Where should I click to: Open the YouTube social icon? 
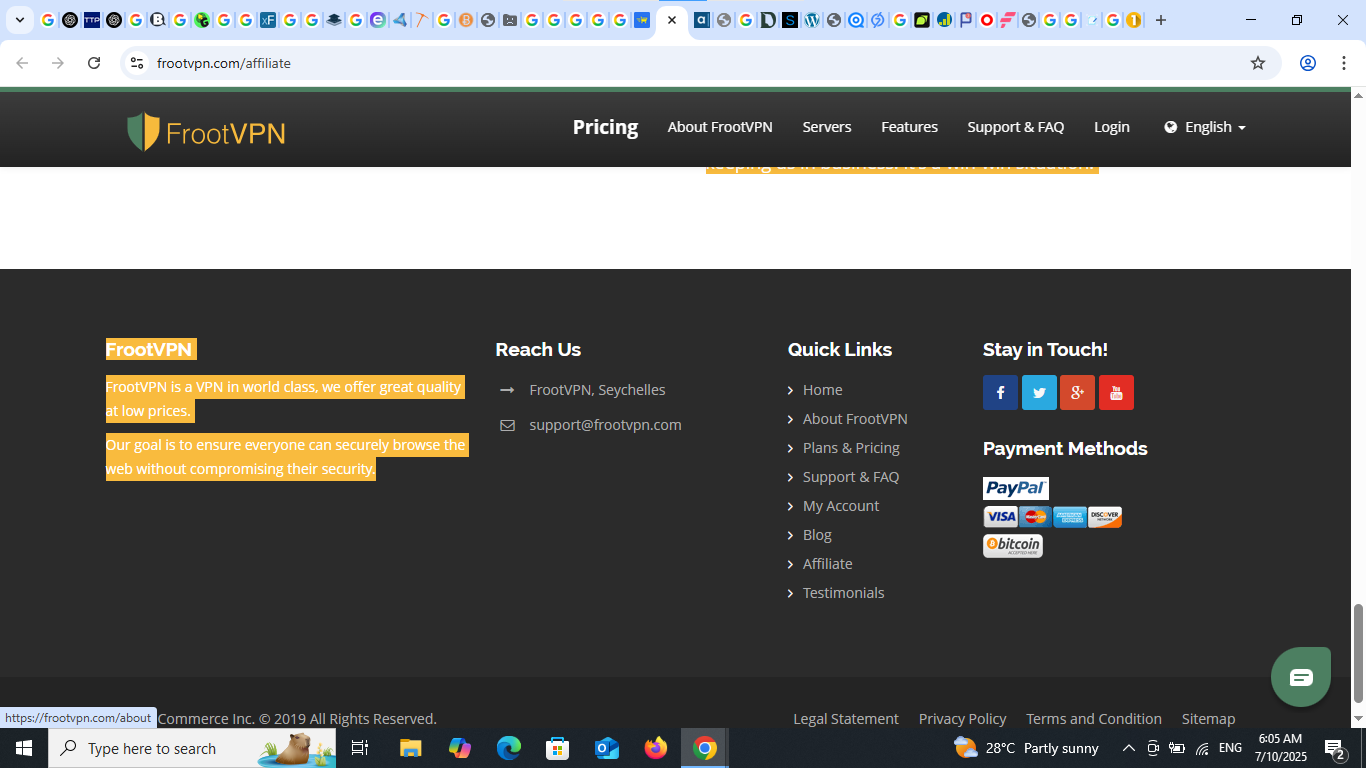[x=1116, y=392]
